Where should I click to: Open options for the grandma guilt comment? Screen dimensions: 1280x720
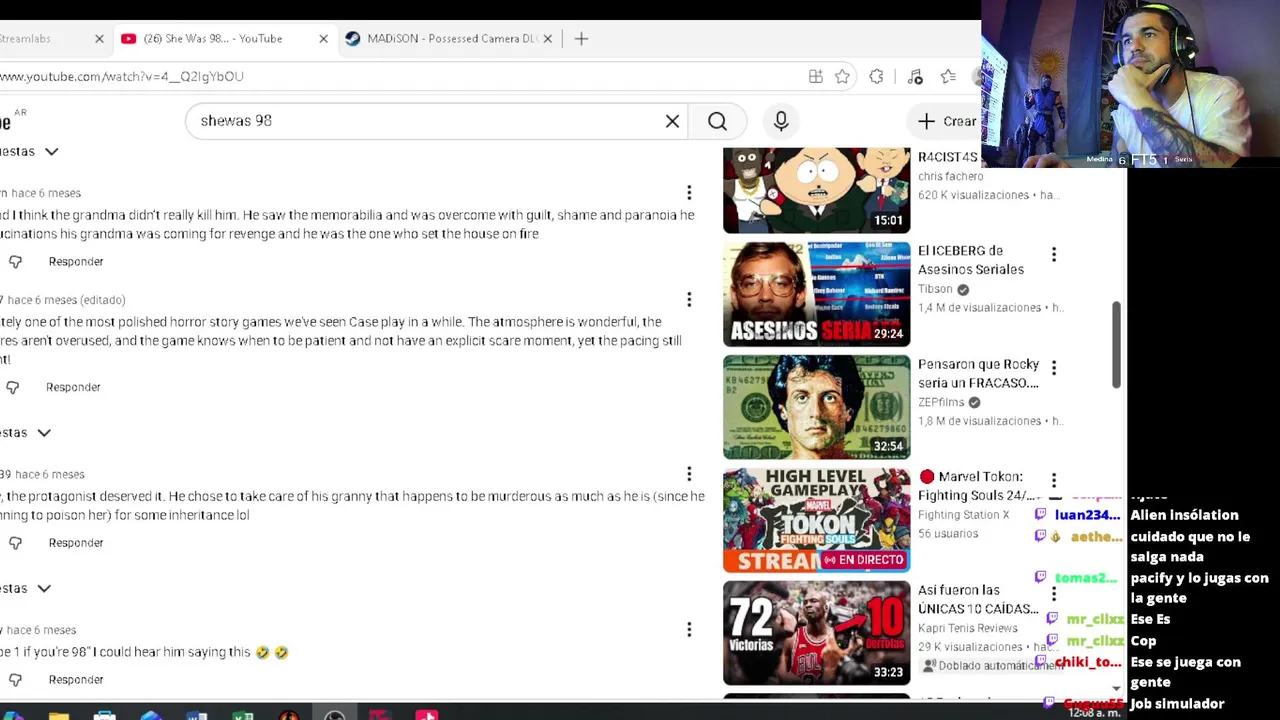click(689, 193)
